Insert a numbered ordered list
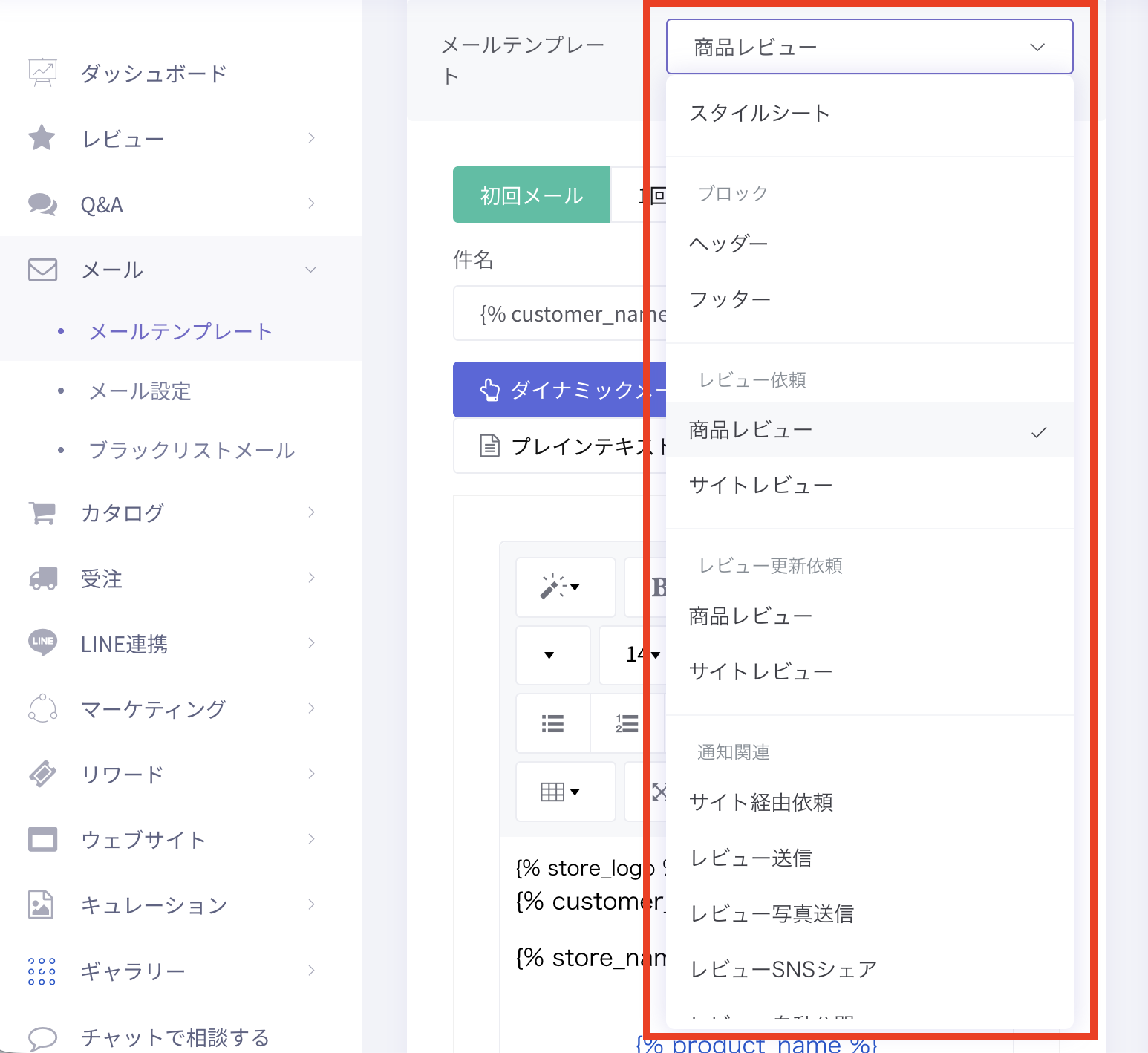 coord(626,723)
